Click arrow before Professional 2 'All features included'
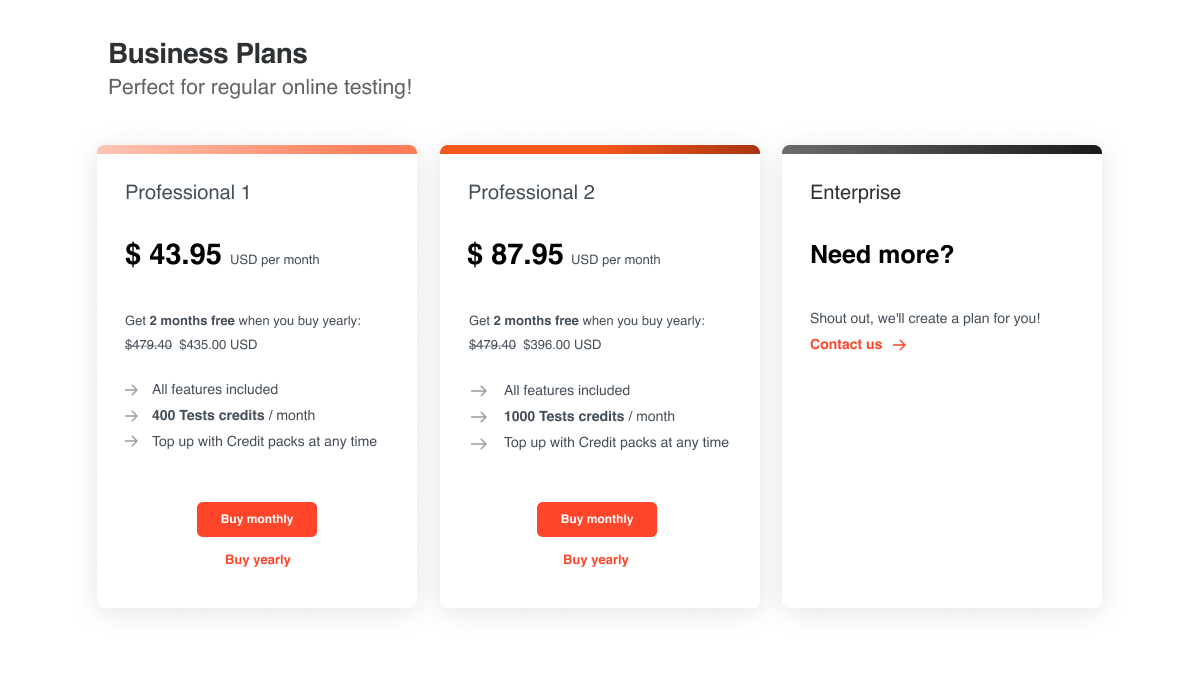1200x676 pixels. click(x=479, y=391)
